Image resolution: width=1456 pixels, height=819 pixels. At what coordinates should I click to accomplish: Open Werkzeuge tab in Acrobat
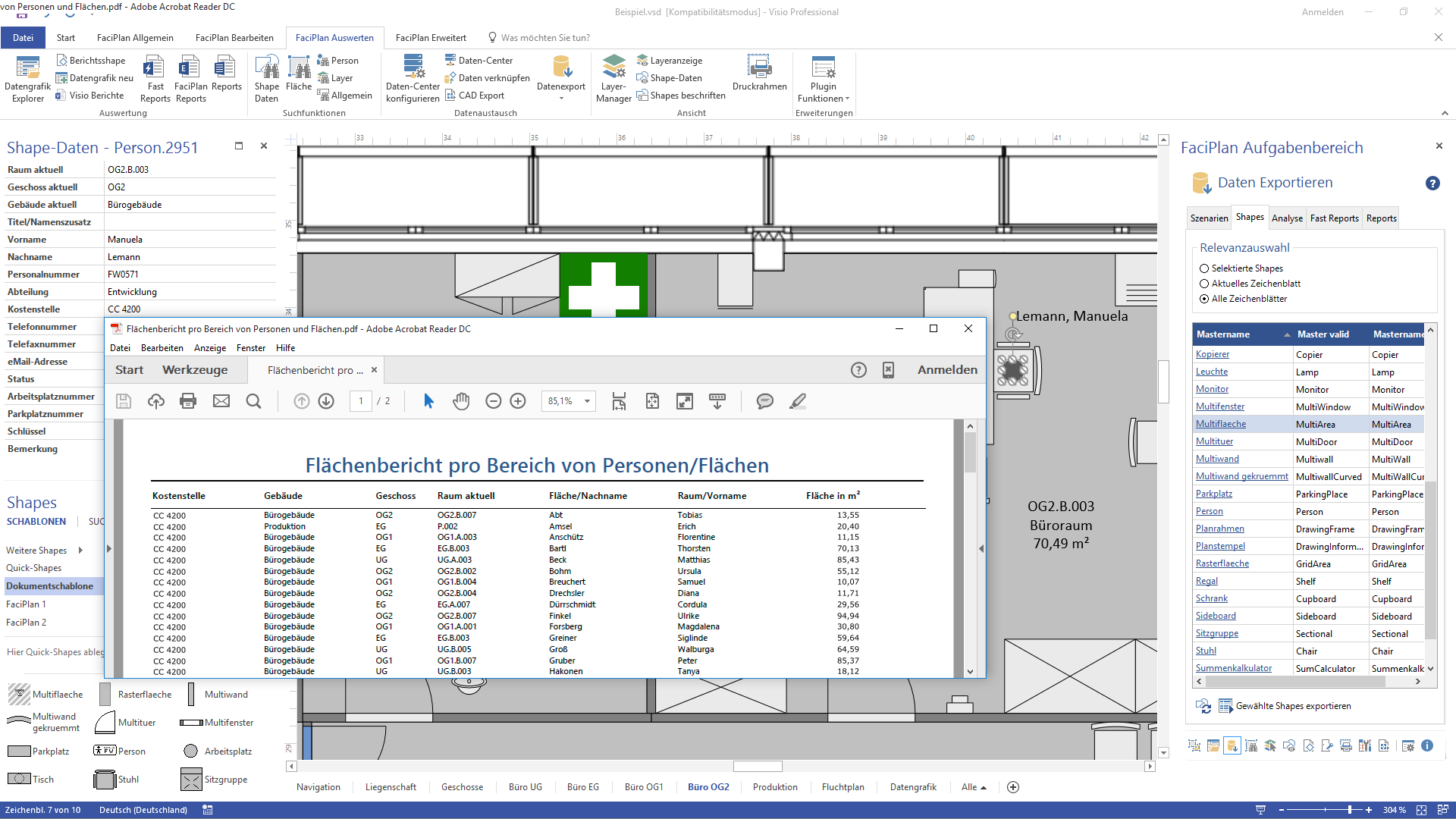[195, 370]
